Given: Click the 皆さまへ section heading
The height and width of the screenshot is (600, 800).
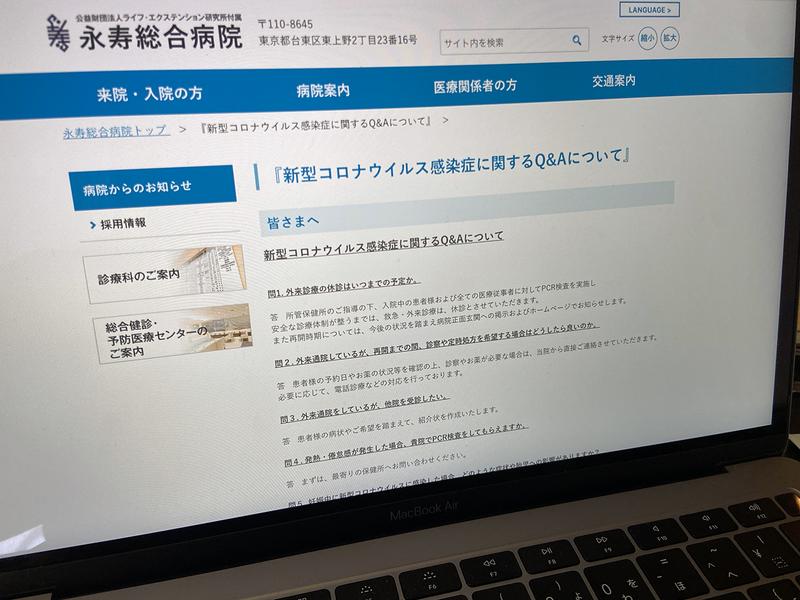Looking at the screenshot, I should pyautogui.click(x=293, y=222).
